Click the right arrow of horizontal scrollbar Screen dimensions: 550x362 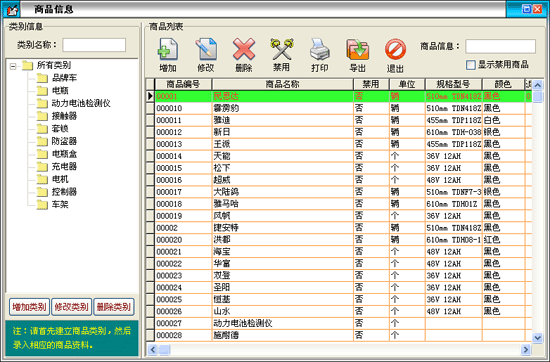click(525, 349)
